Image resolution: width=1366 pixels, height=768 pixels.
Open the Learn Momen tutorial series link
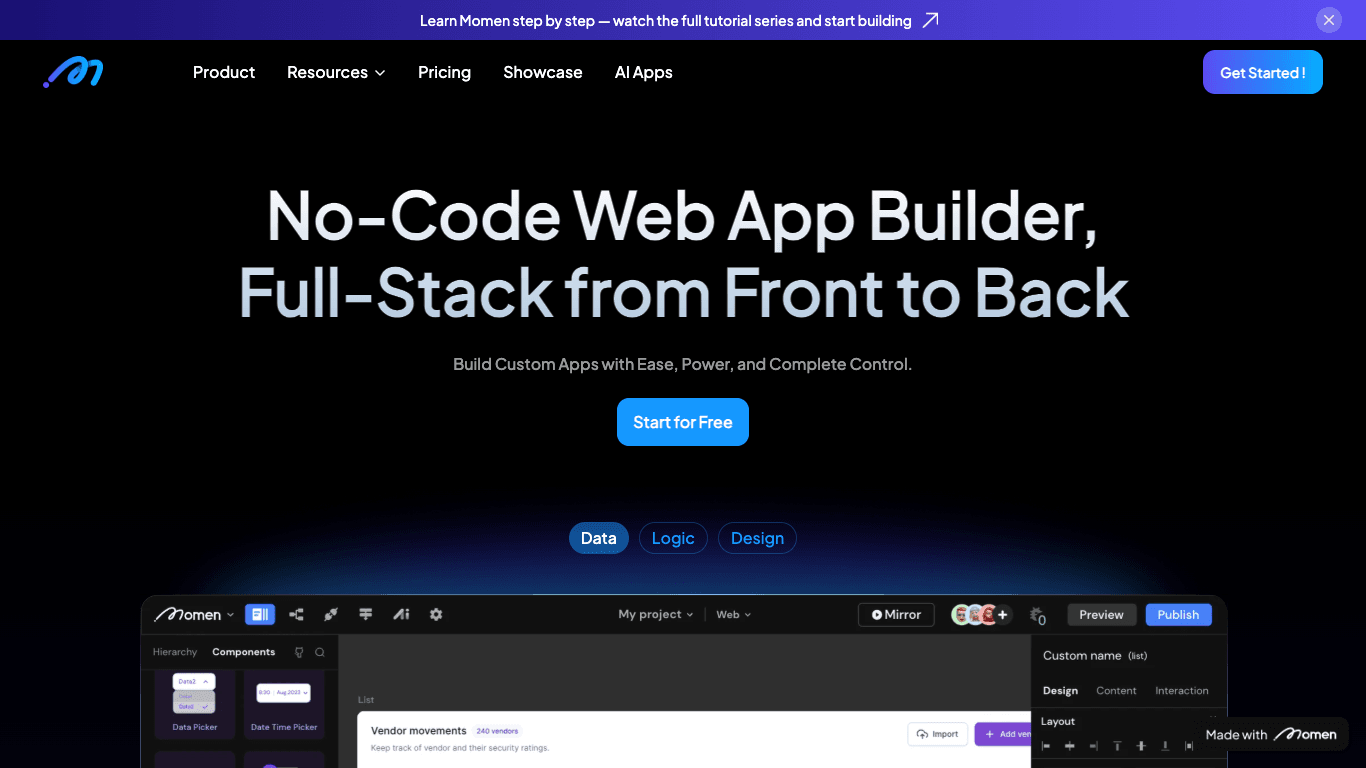click(666, 20)
